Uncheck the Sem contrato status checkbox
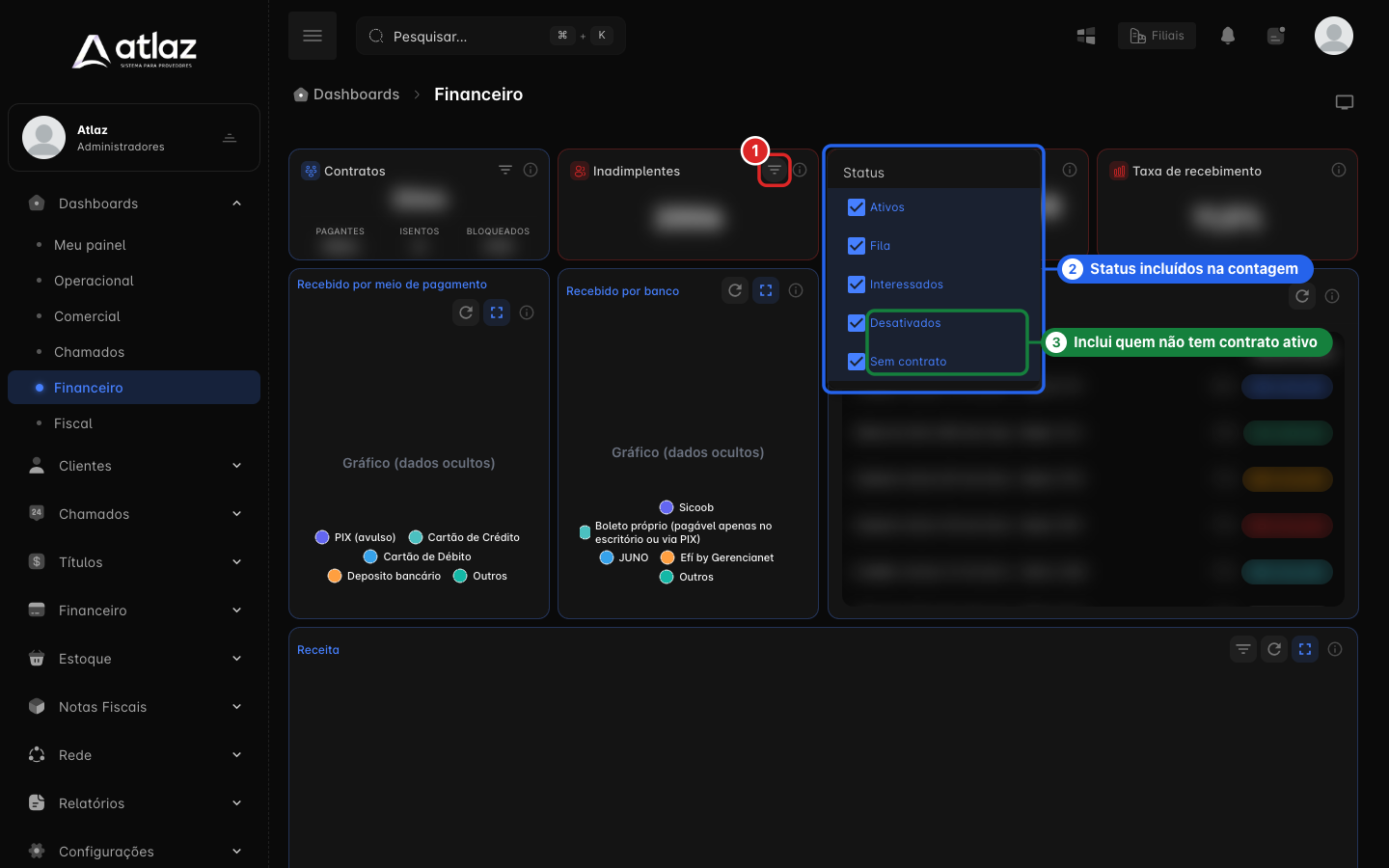1389x868 pixels. [857, 362]
